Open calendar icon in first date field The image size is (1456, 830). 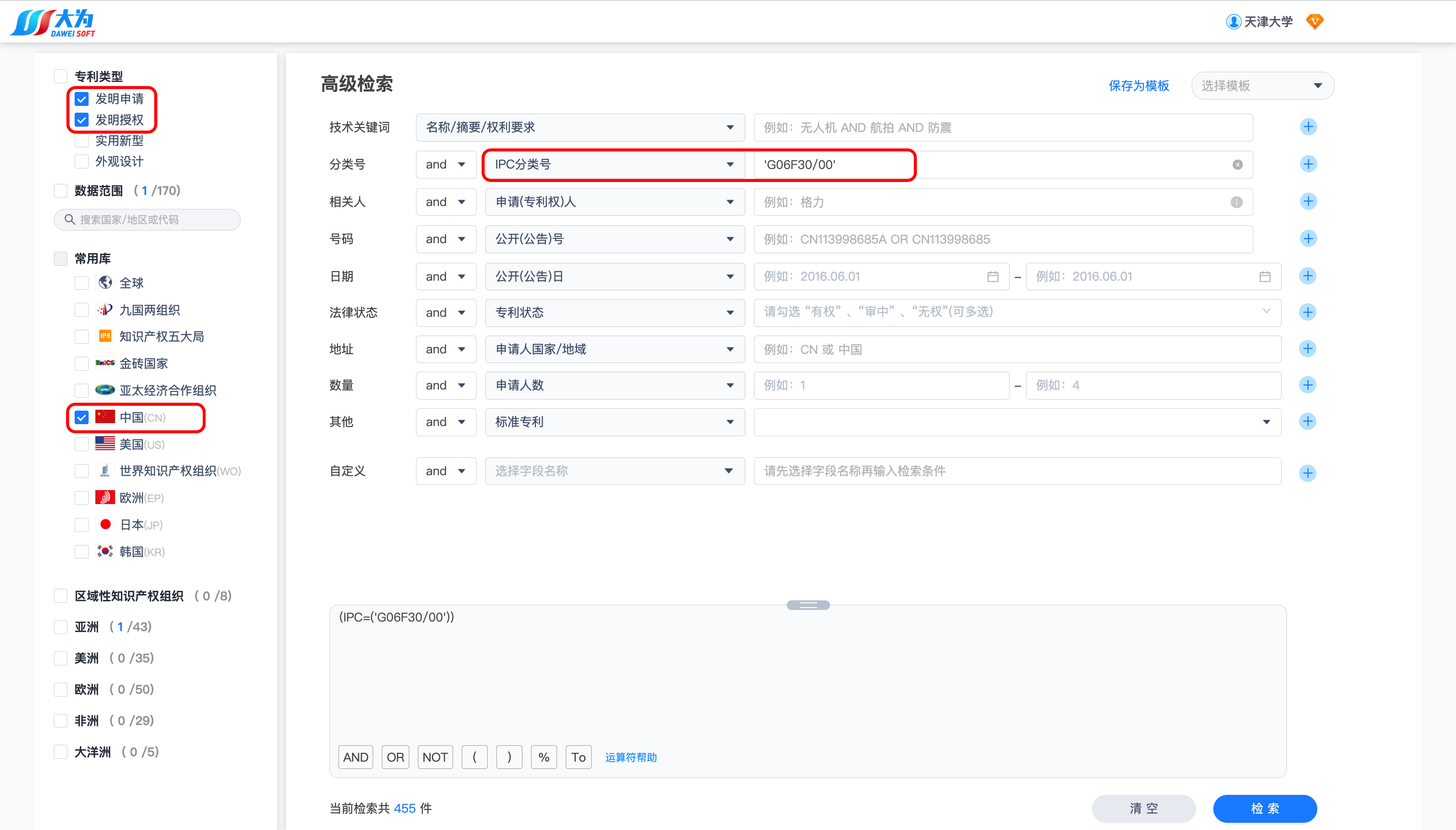point(992,276)
